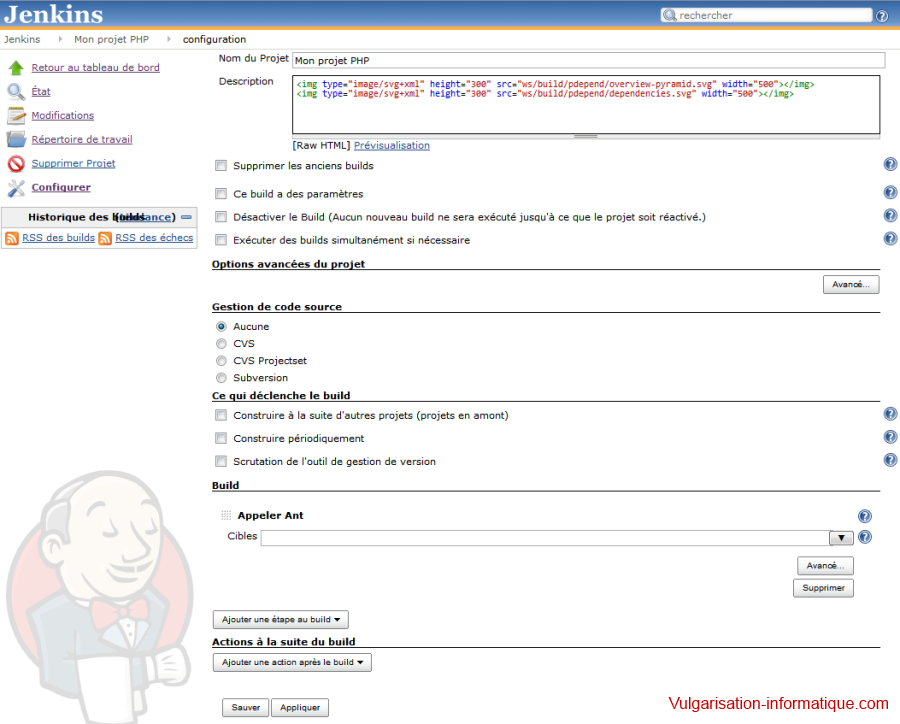Viewport: 900px width, 724px height.
Task: Enable Exécuter des builds simultanément
Action: (x=221, y=240)
